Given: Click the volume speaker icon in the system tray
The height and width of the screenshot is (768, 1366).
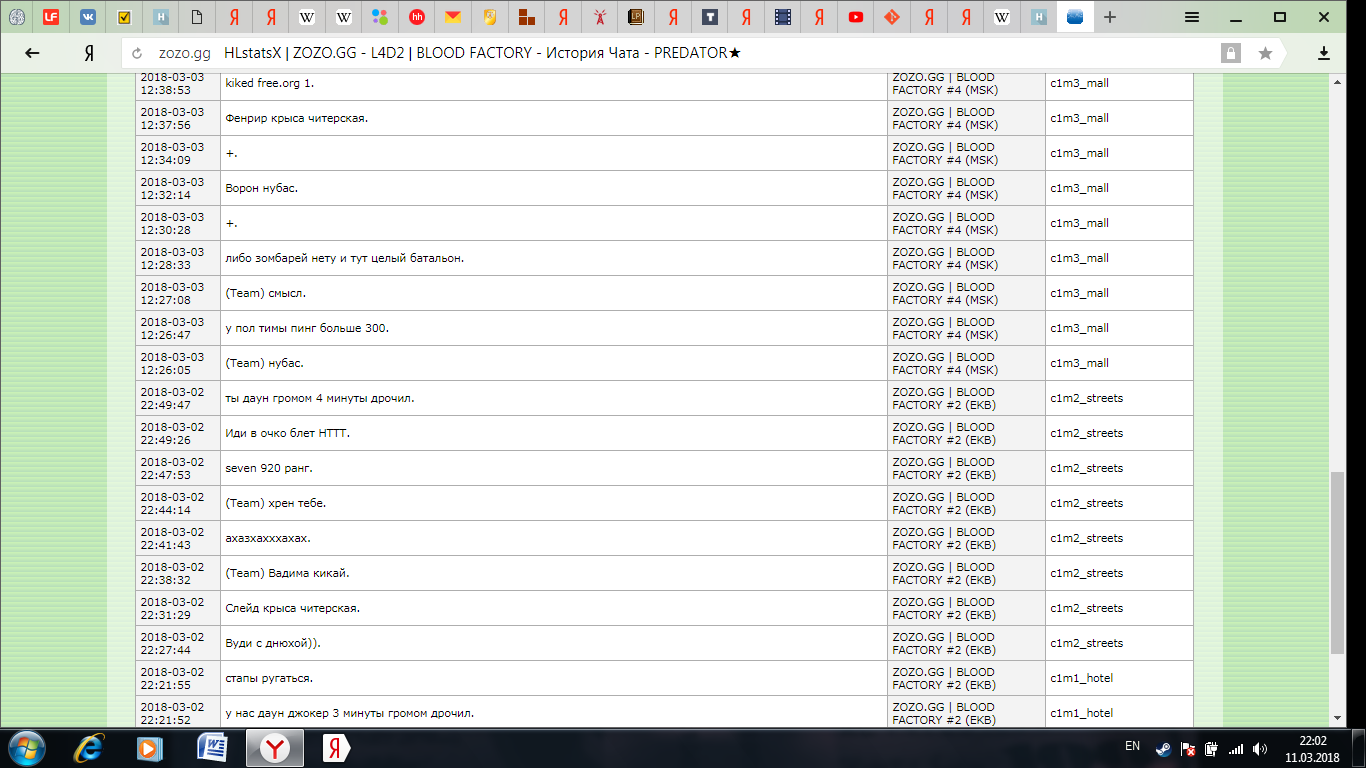Looking at the screenshot, I should point(1260,748).
